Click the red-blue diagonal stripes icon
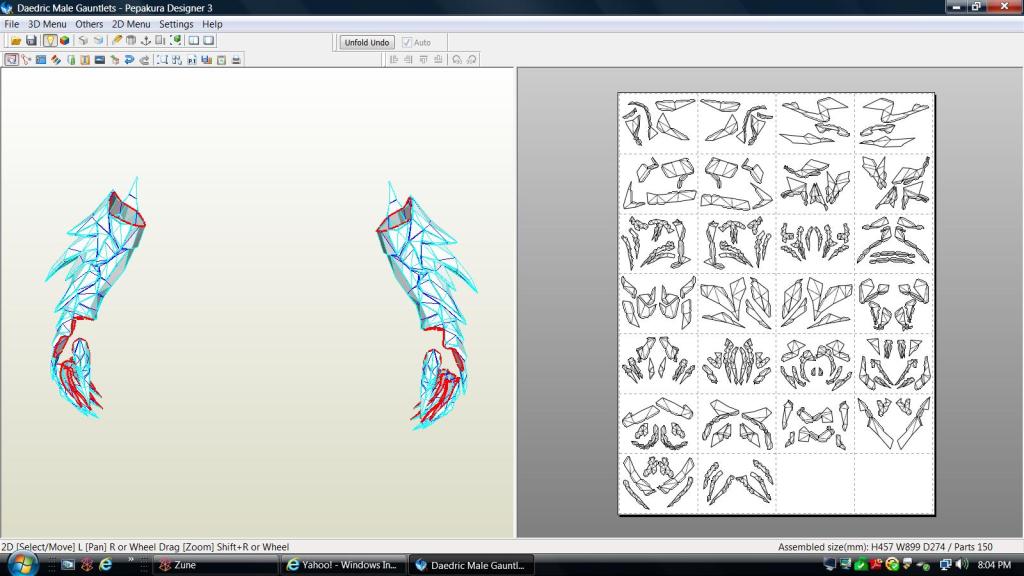 tap(56, 59)
